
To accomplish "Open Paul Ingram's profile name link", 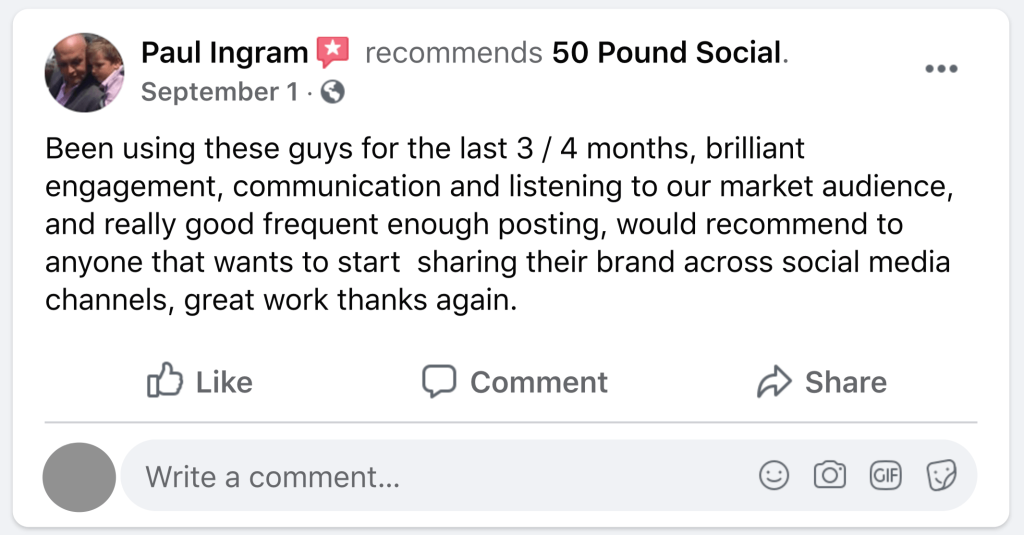I will 226,52.
